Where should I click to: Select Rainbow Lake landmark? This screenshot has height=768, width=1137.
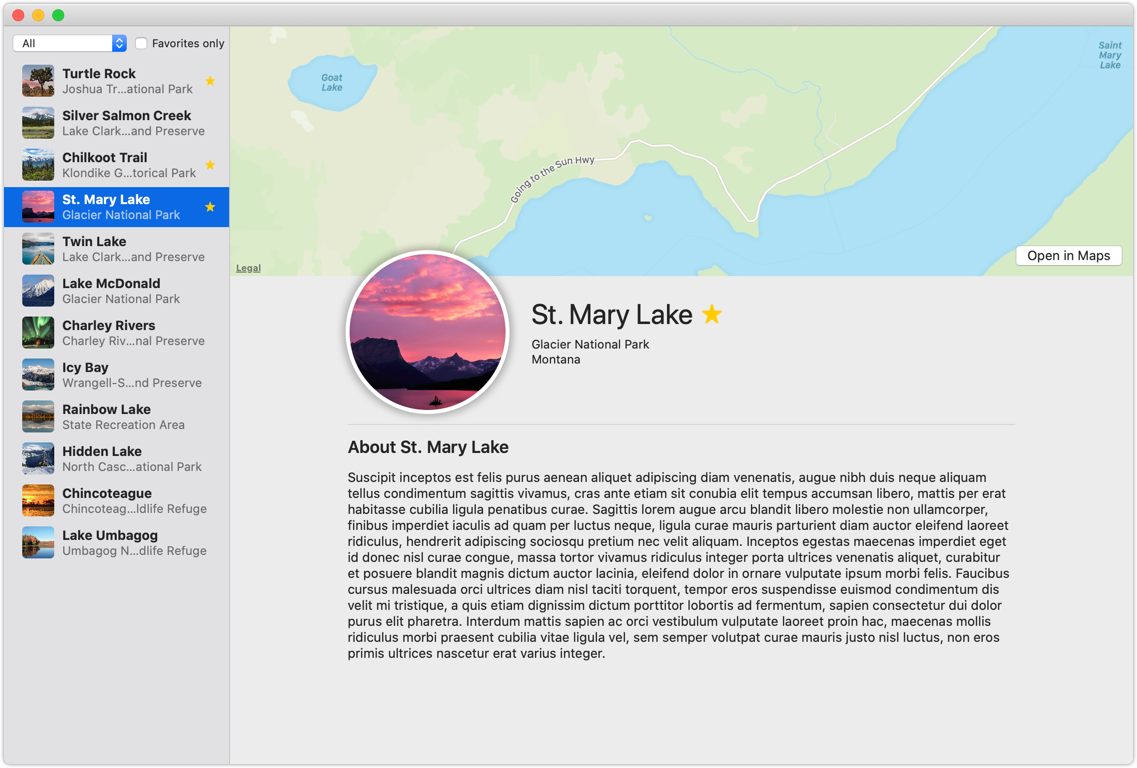pos(116,417)
